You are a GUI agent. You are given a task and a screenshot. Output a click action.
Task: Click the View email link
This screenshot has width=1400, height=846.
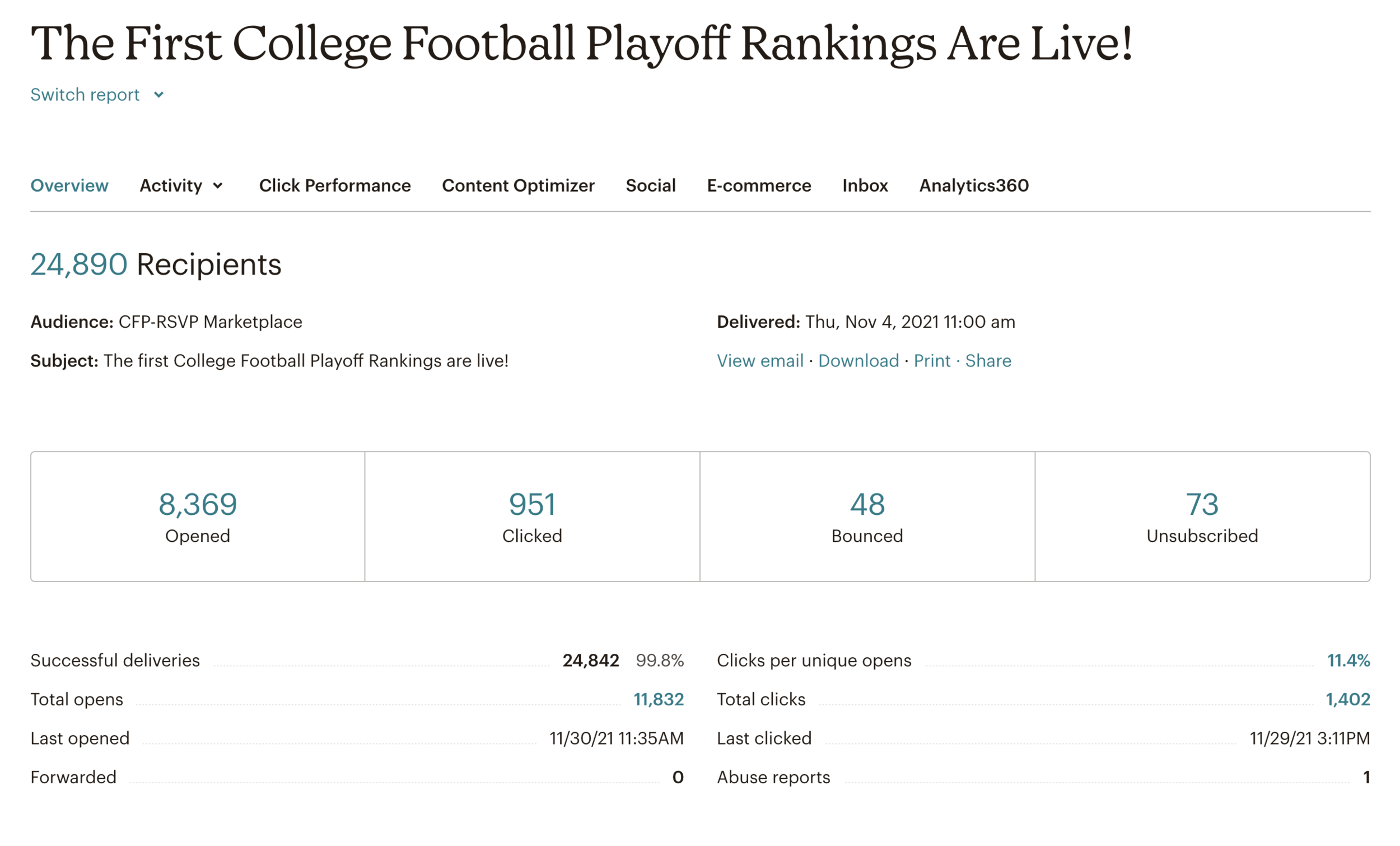tap(760, 360)
